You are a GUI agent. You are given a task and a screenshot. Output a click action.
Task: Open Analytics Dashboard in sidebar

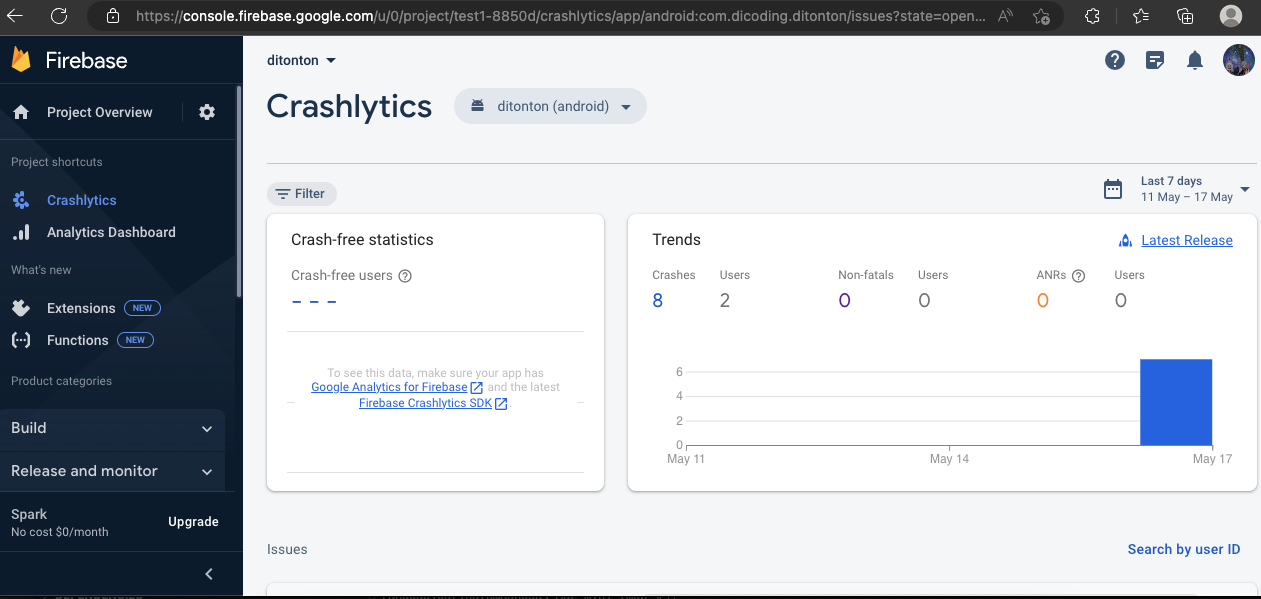pyautogui.click(x=112, y=232)
